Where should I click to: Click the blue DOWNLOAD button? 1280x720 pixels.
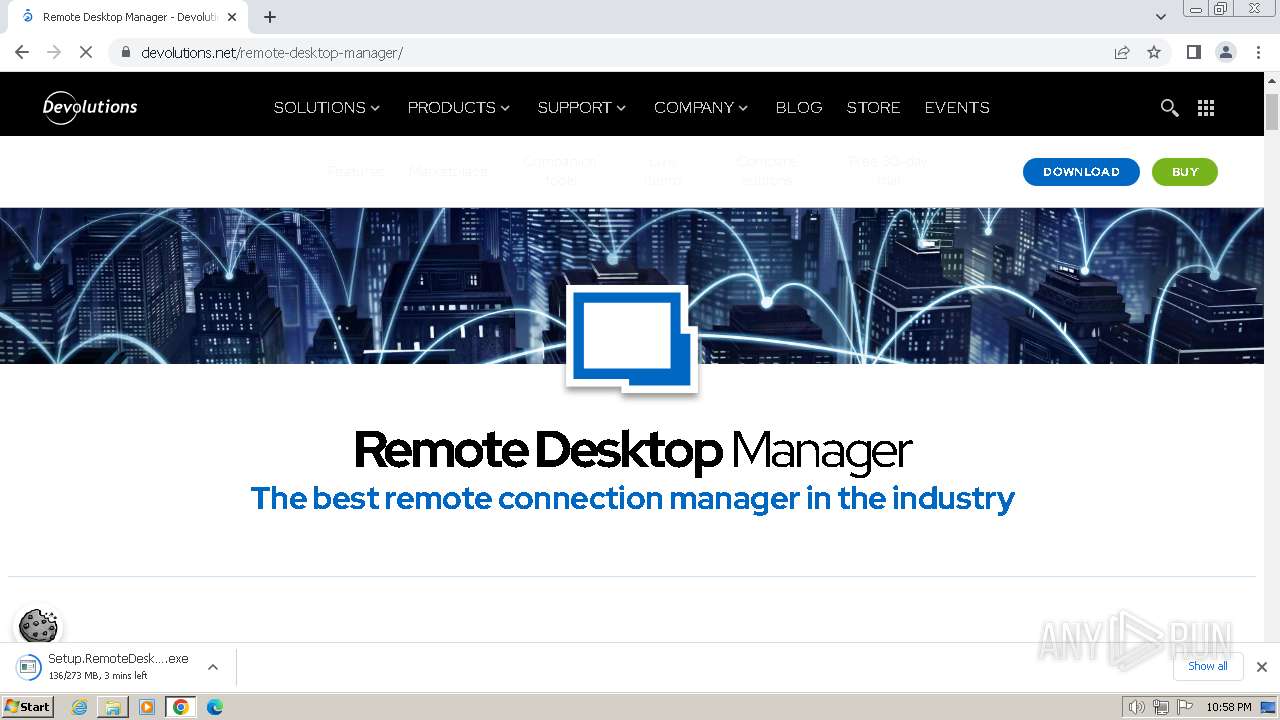[x=1081, y=172]
